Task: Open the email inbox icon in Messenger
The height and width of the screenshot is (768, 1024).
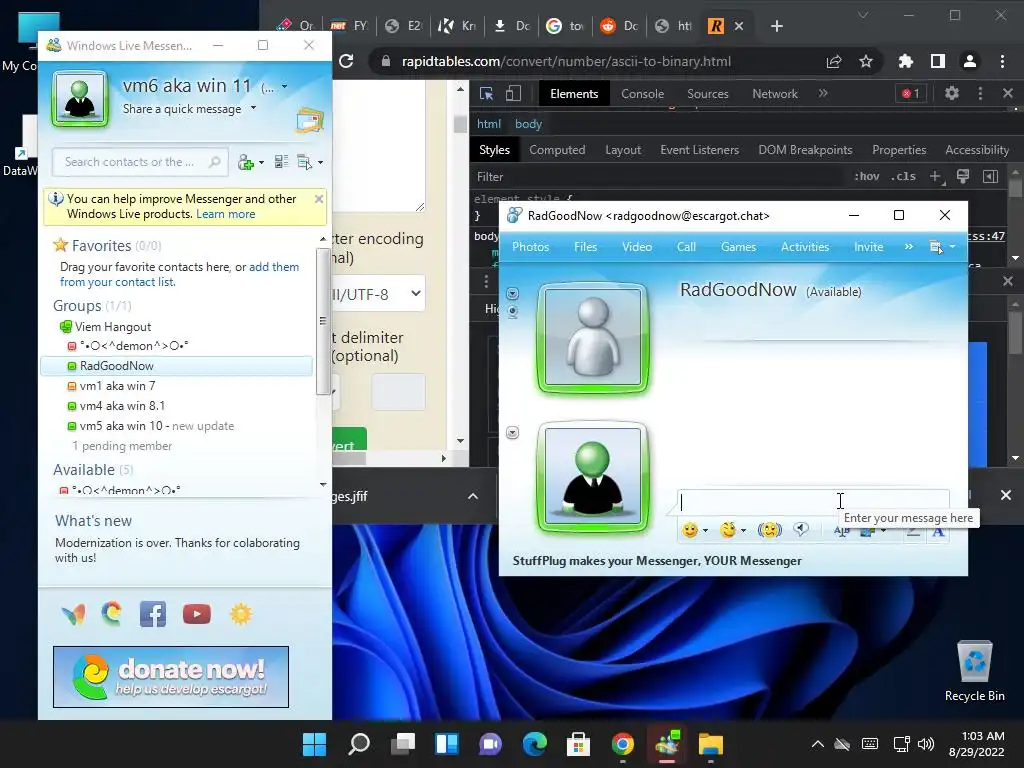Action: point(310,120)
